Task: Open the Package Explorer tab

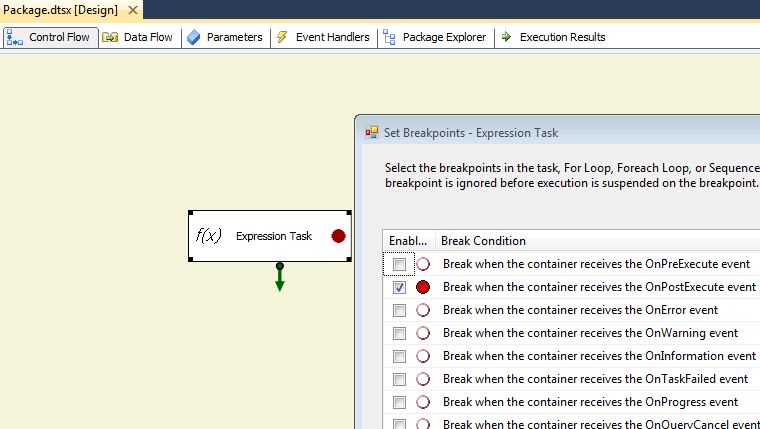Action: [435, 37]
